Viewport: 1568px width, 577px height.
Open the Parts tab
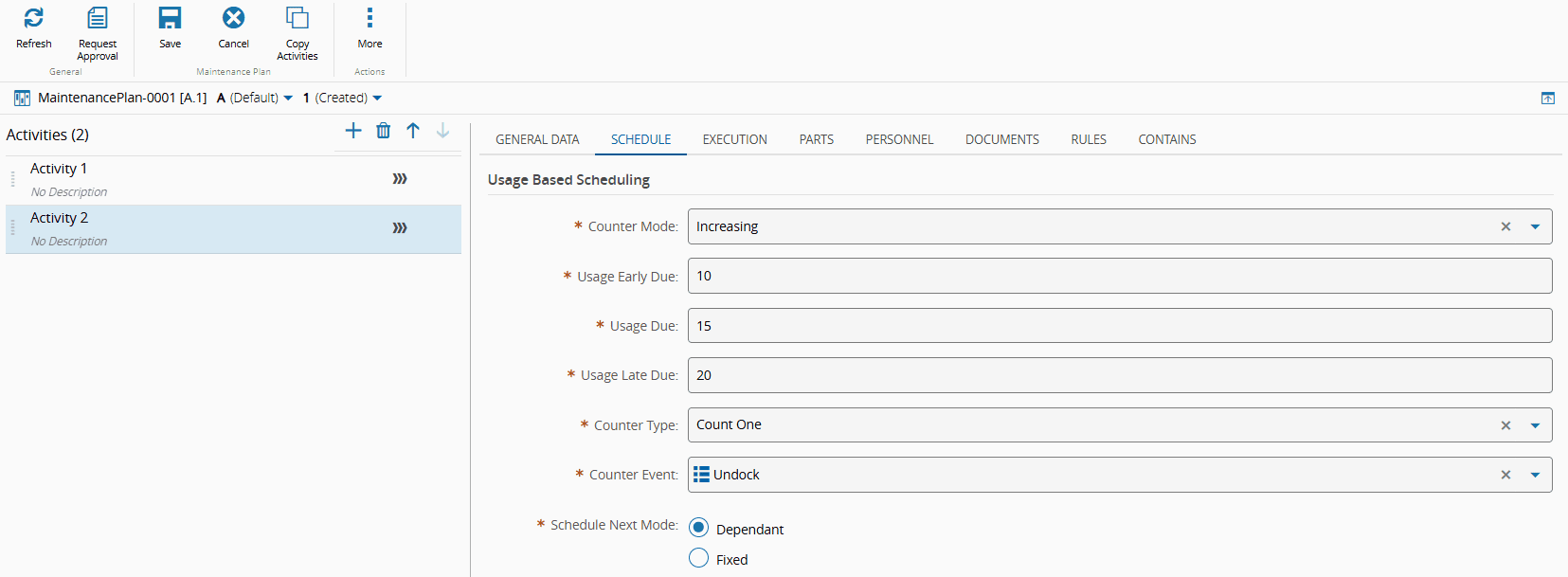[816, 139]
